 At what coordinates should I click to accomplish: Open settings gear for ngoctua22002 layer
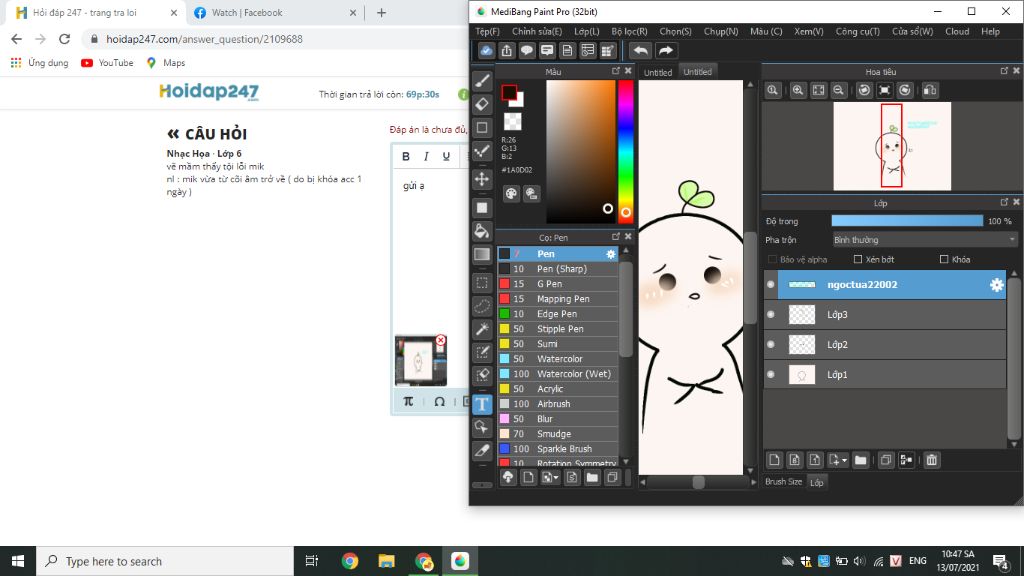point(996,285)
